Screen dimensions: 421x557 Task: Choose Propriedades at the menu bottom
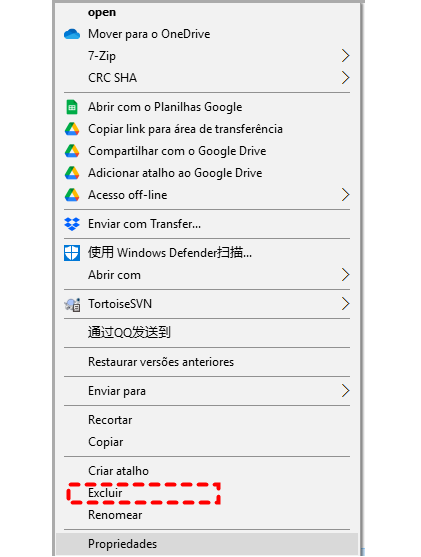click(207, 544)
